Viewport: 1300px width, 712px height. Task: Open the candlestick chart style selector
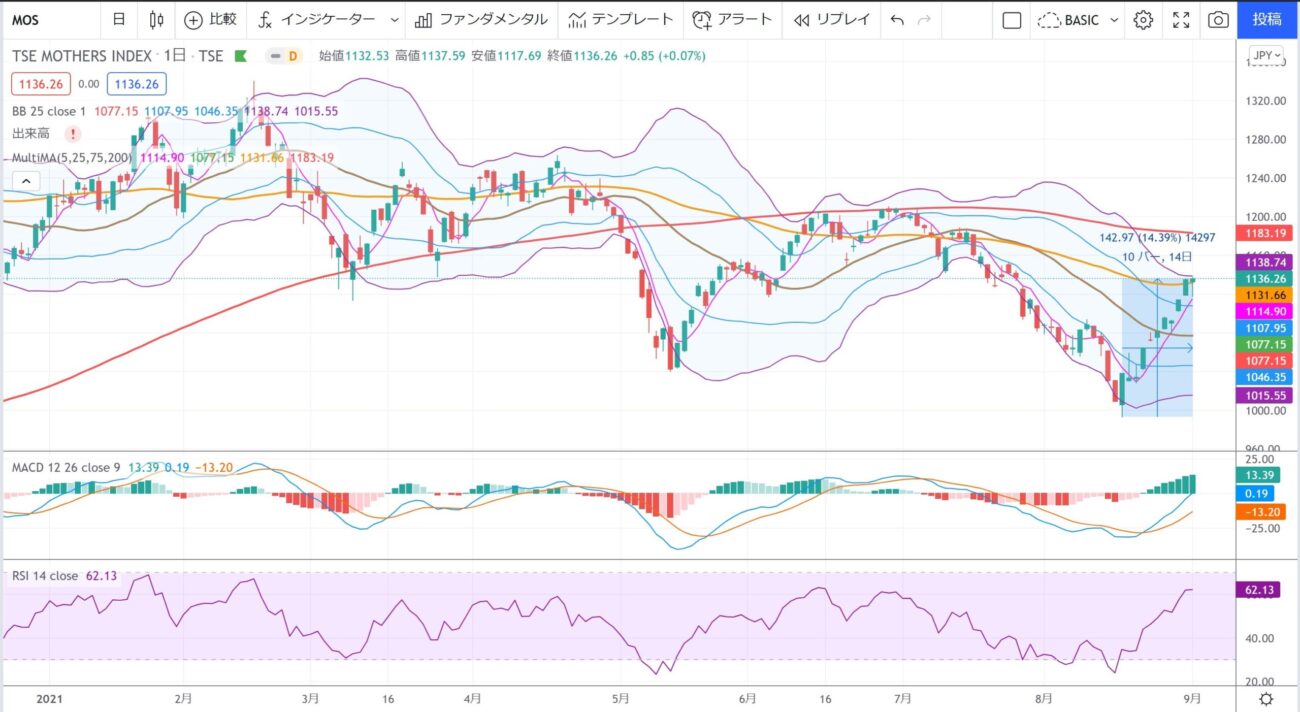coord(155,19)
